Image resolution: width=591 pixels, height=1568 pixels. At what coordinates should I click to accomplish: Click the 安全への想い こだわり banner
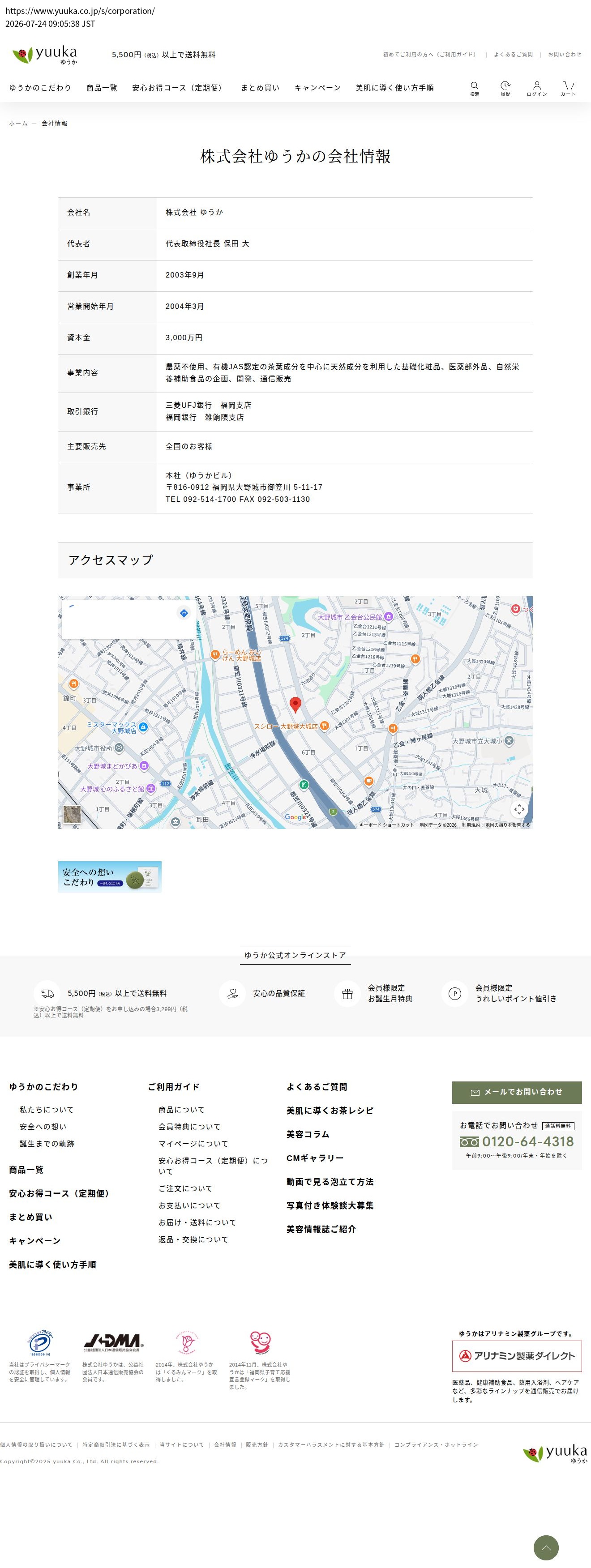coord(110,876)
